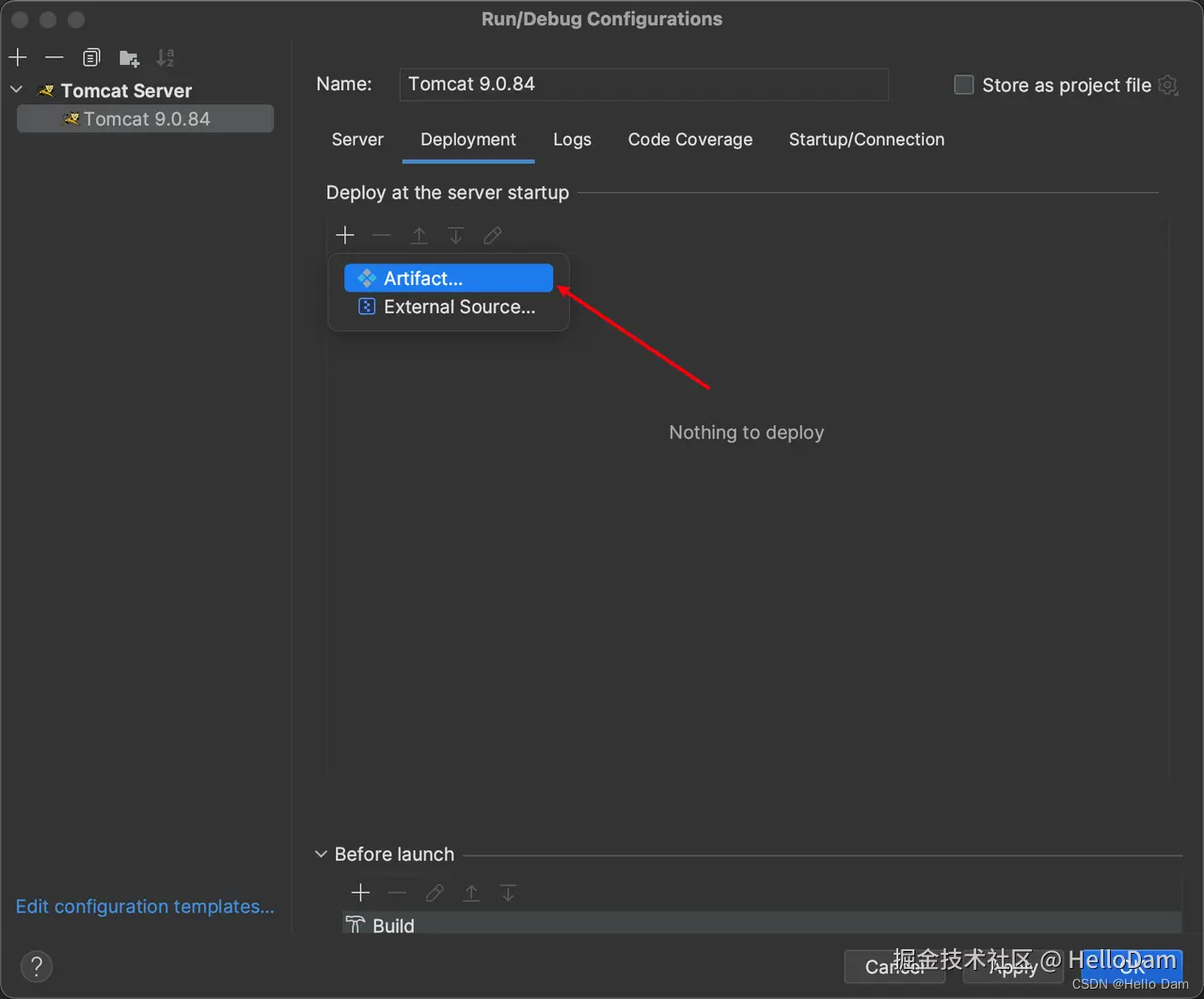Open Edit configuration templates link

click(x=145, y=907)
